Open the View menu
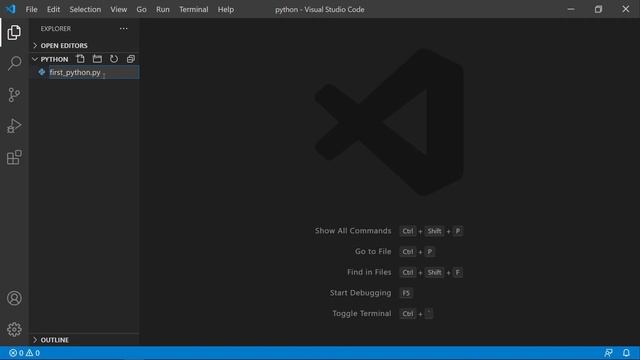640x360 pixels. pyautogui.click(x=118, y=9)
